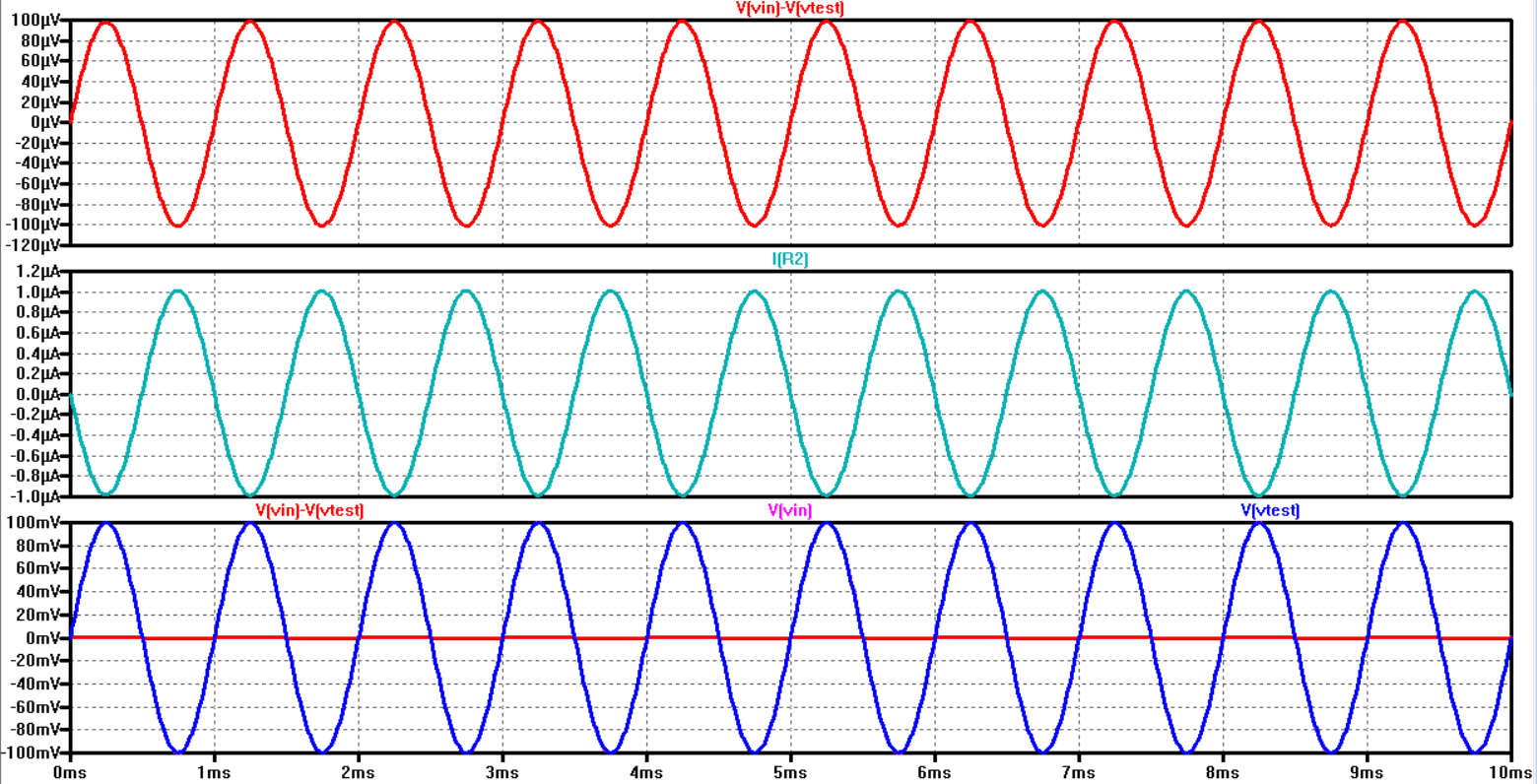The height and width of the screenshot is (784, 1537).
Task: Click the magenta V(vin) trace label
Action: pos(790,510)
